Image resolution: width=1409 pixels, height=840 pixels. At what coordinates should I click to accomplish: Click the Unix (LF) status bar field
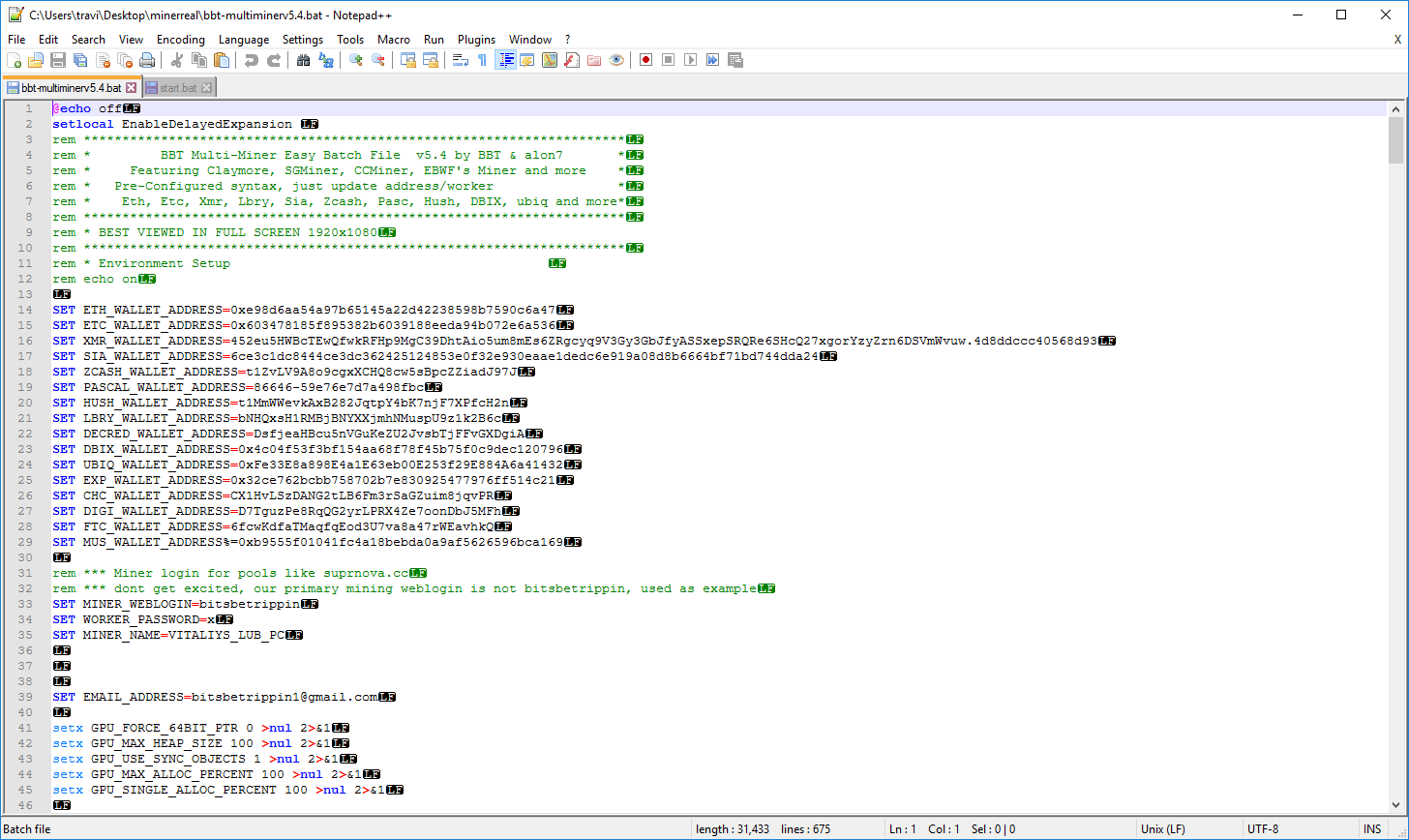(1189, 829)
